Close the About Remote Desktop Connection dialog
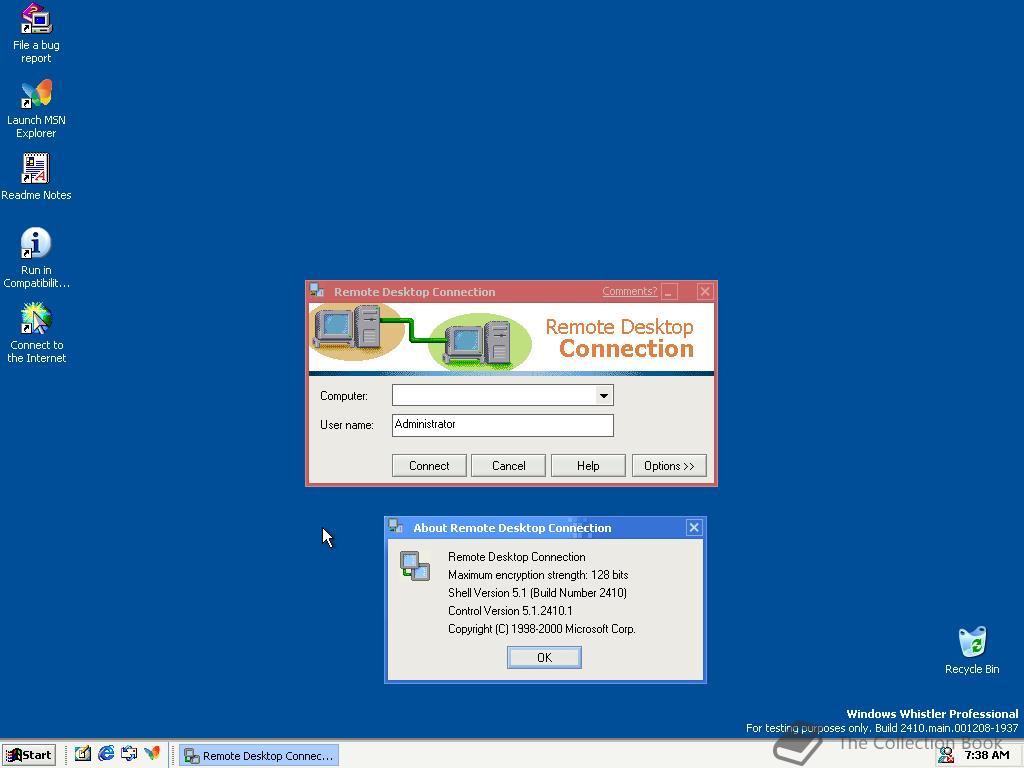 coord(694,527)
